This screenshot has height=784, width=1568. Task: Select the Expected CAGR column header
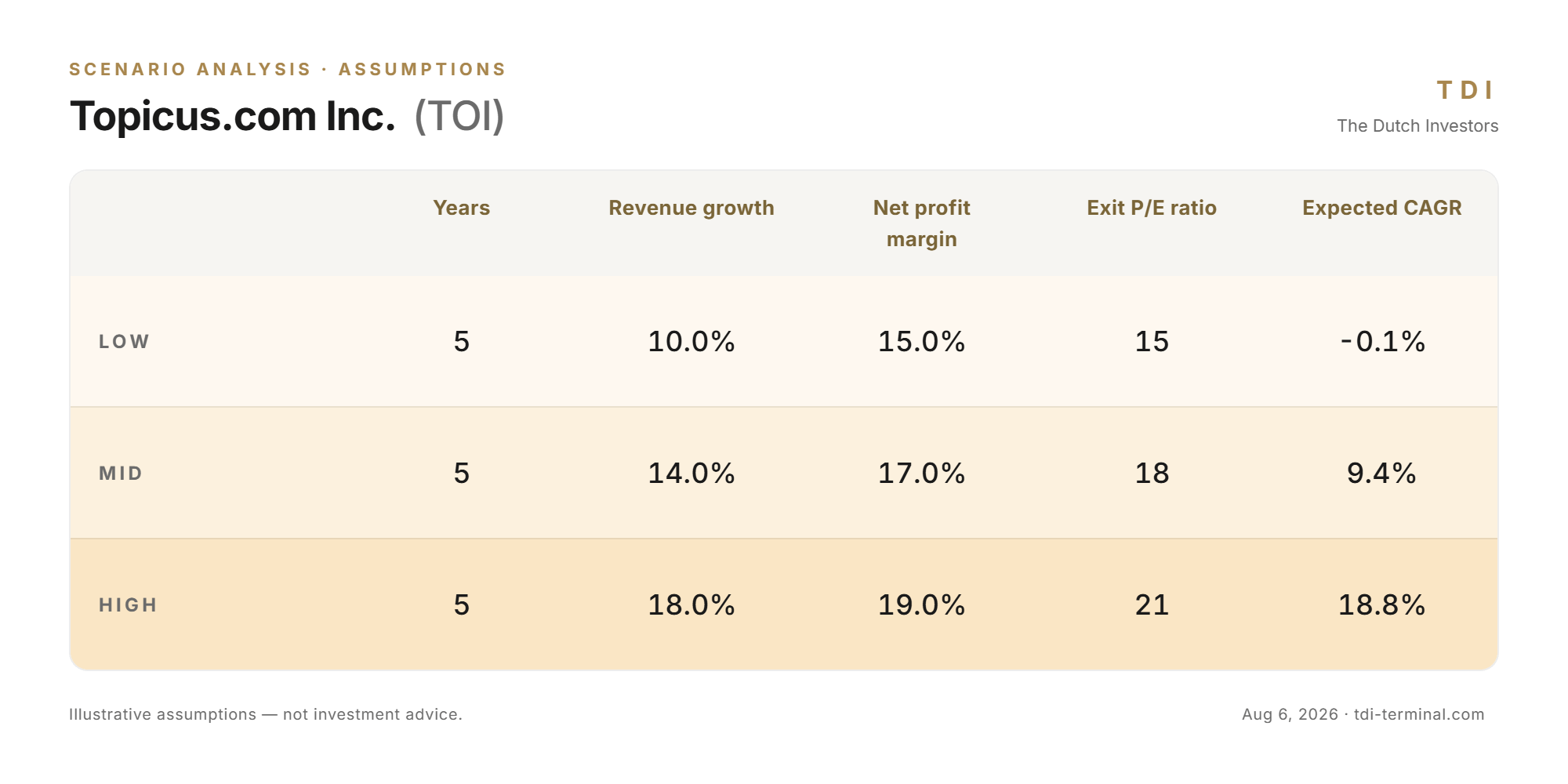(x=1382, y=208)
